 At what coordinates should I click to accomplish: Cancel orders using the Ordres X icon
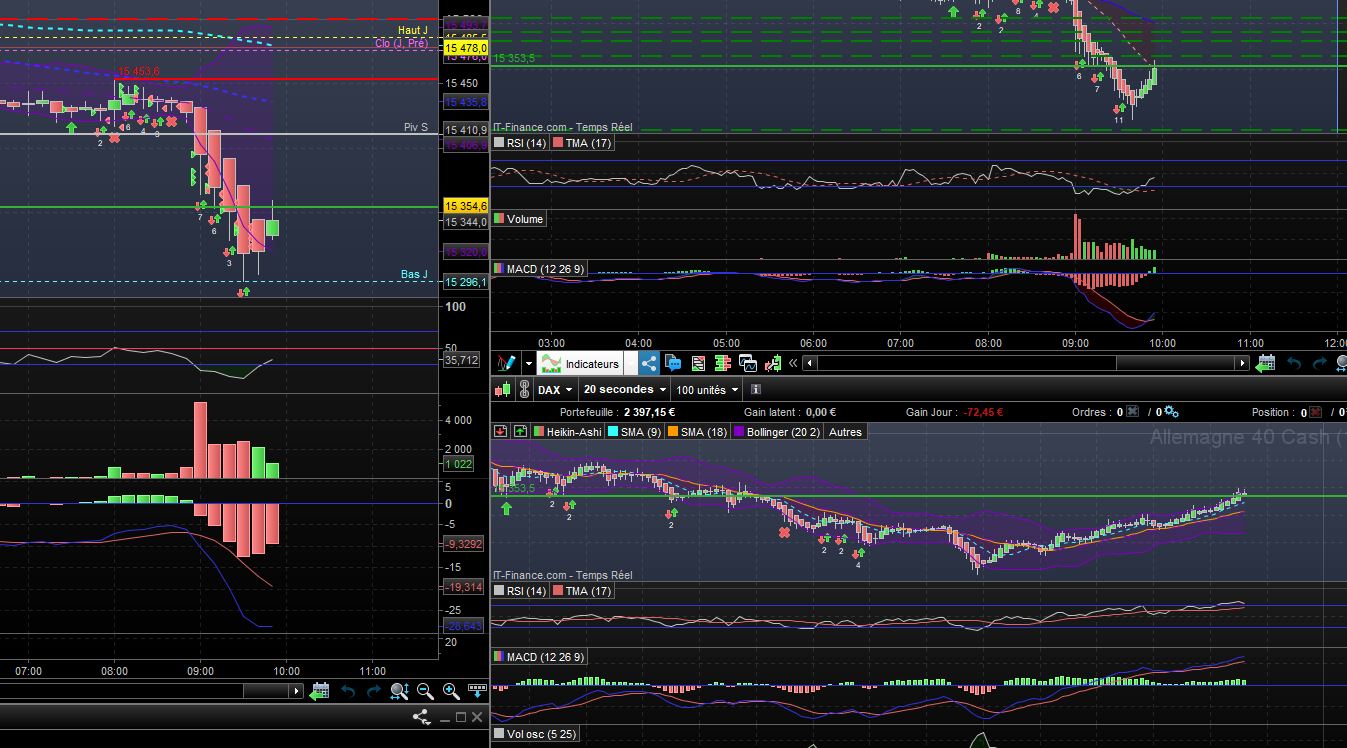(1133, 412)
